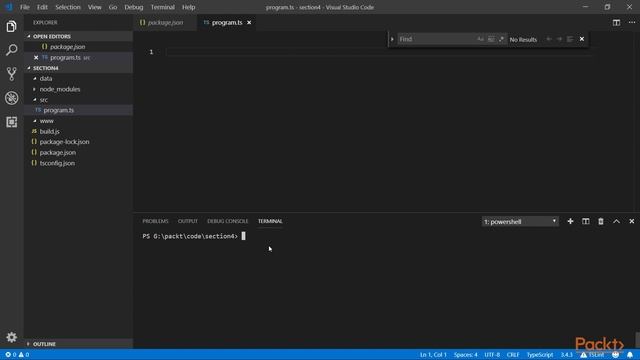Select the Terminal panel tab
The image size is (640, 360).
[x=270, y=221]
